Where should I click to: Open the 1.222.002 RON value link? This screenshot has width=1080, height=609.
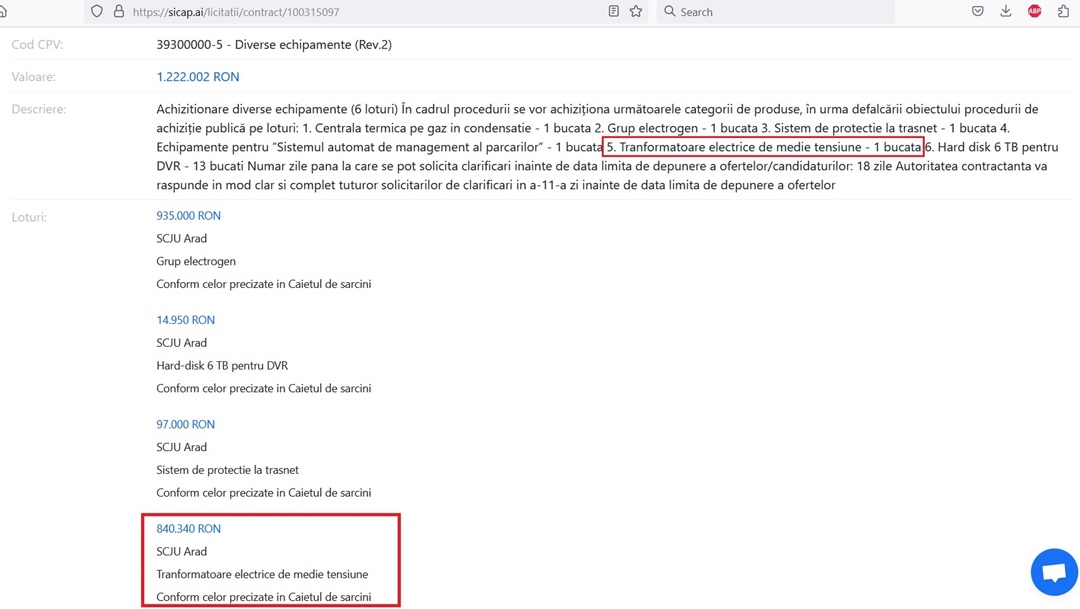click(198, 77)
